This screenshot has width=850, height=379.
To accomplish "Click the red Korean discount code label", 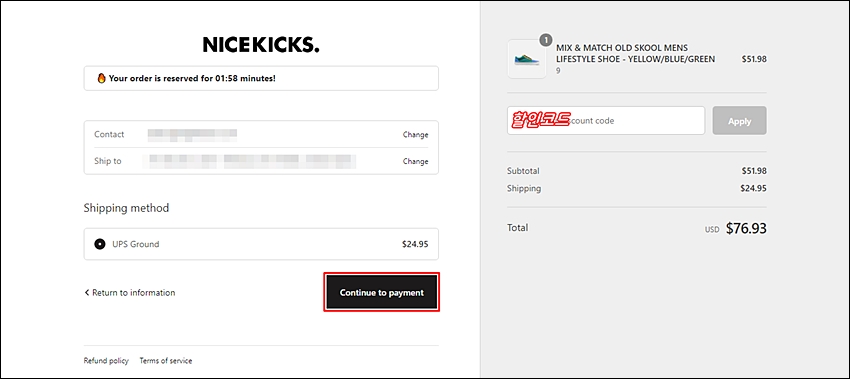I will coord(540,120).
